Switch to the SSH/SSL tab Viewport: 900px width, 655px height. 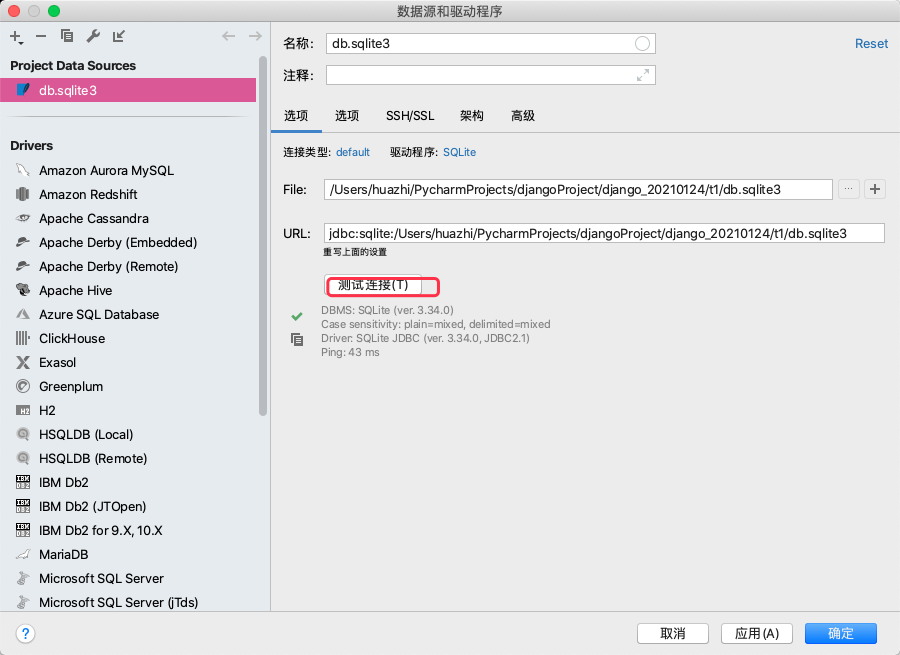point(410,116)
